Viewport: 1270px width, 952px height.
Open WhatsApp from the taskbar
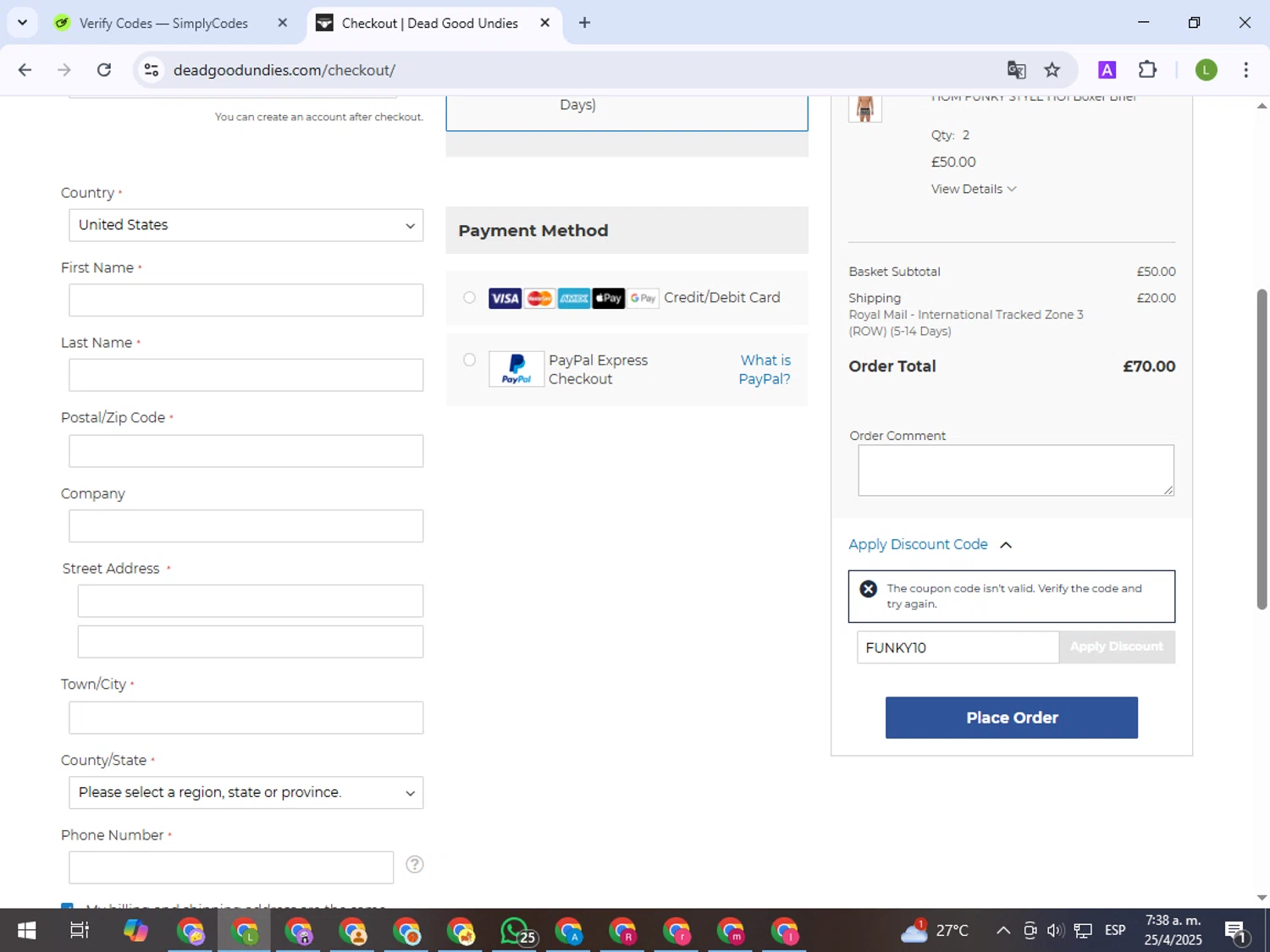point(516,932)
